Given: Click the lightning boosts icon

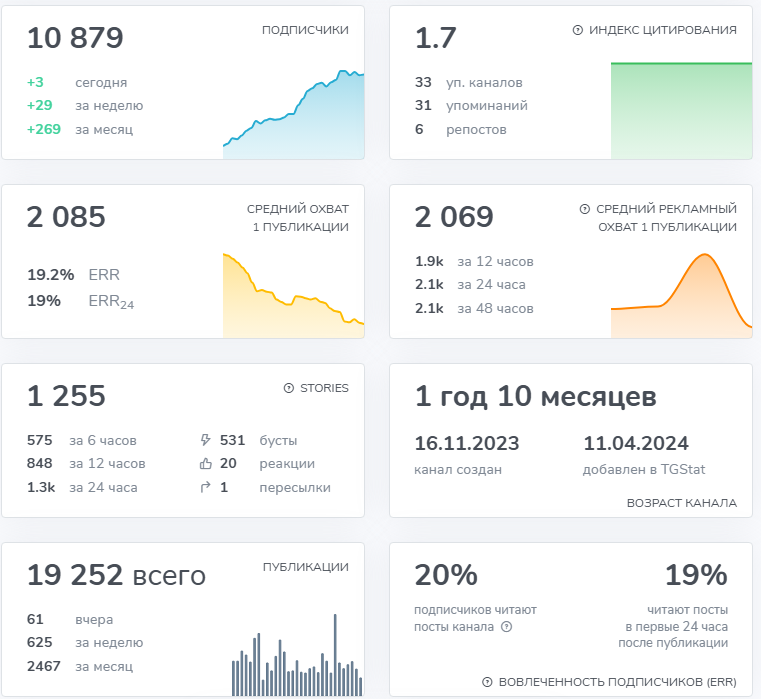Looking at the screenshot, I should (x=206, y=440).
